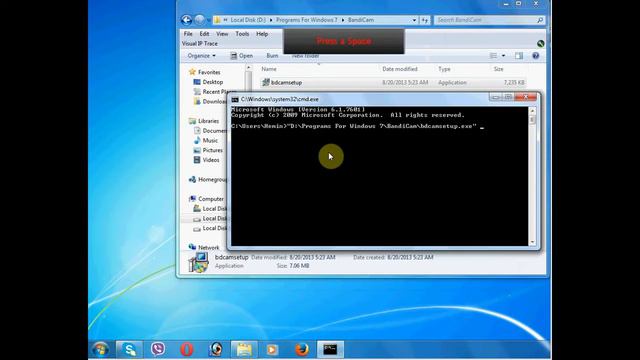This screenshot has width=640, height=360.
Task: Click the search magnifier in Explorer
Action: (x=540, y=20)
